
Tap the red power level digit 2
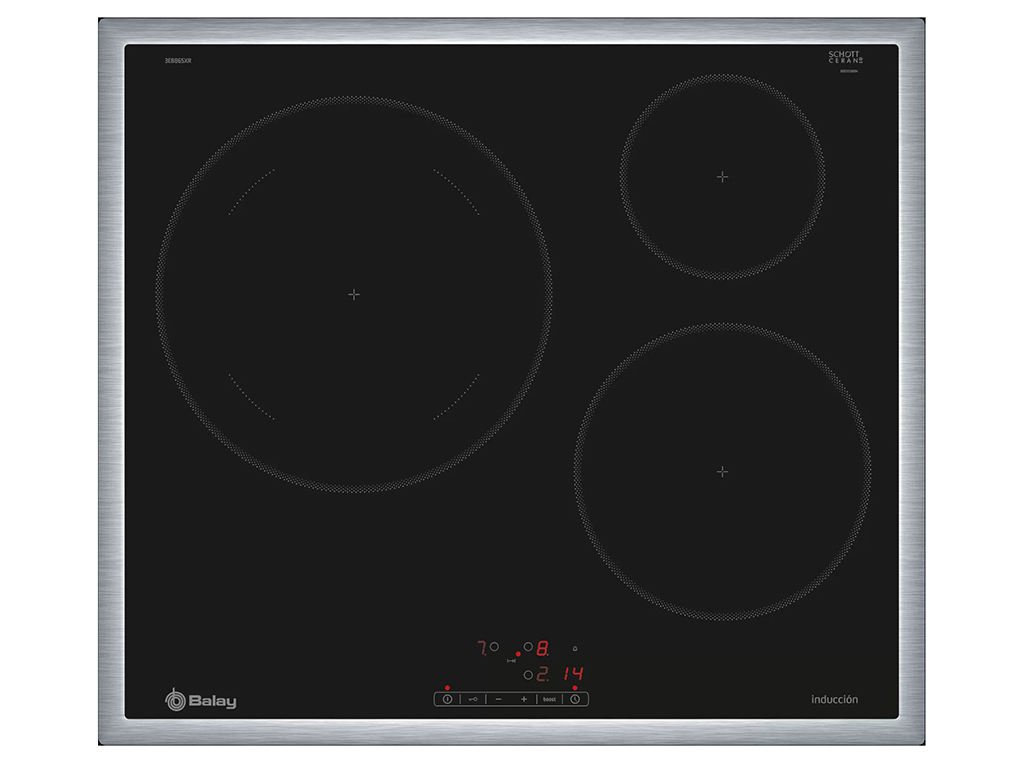tap(542, 675)
